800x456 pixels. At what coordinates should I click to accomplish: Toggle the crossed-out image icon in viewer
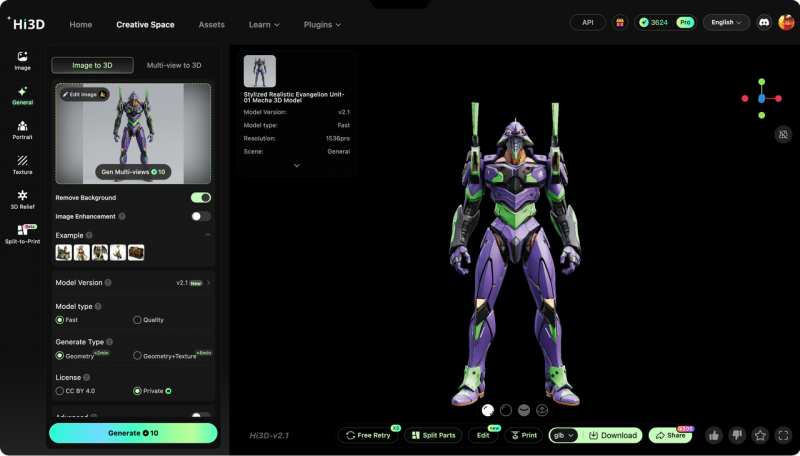(x=783, y=135)
